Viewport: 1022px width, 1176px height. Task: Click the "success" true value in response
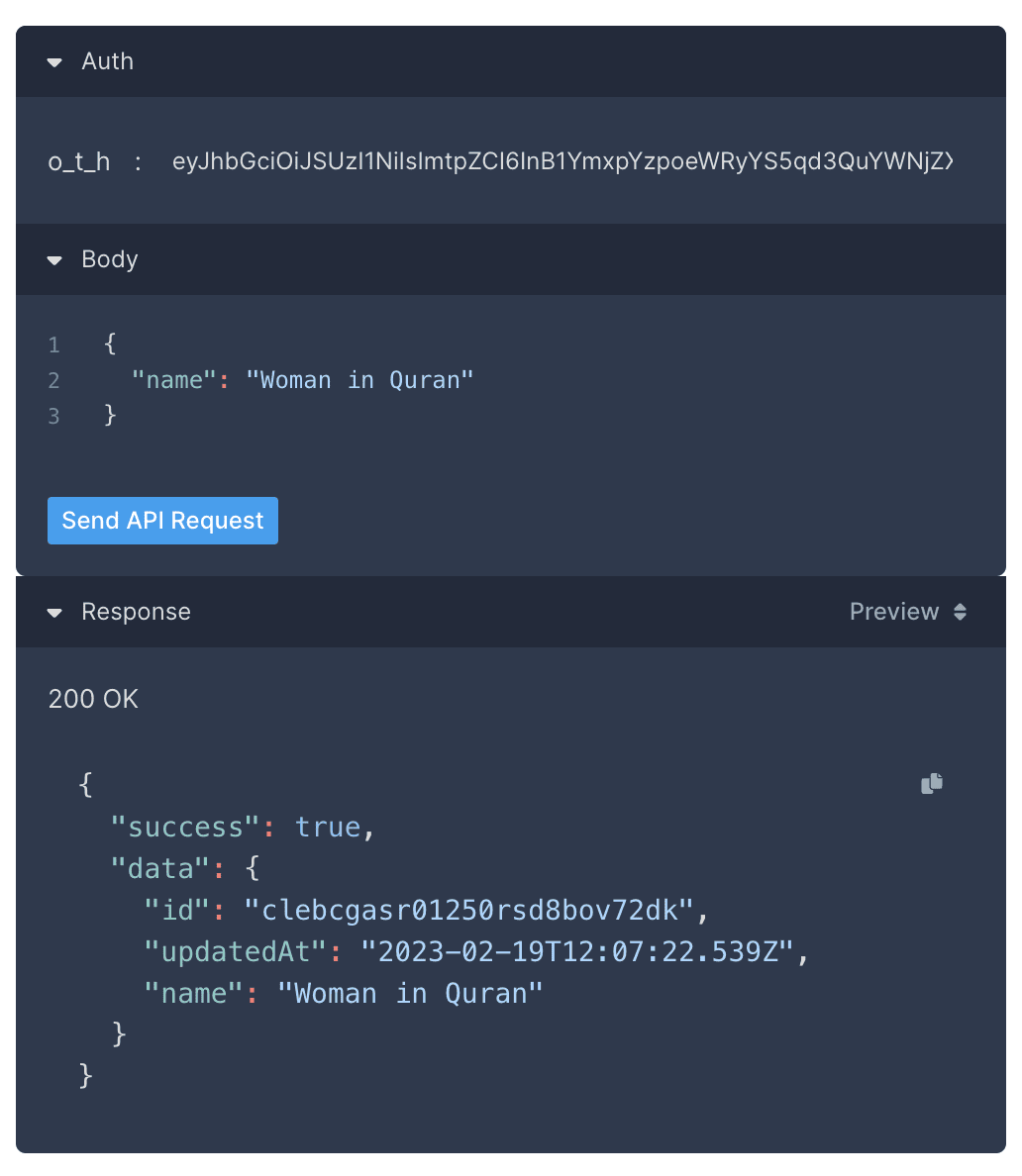[x=328, y=827]
